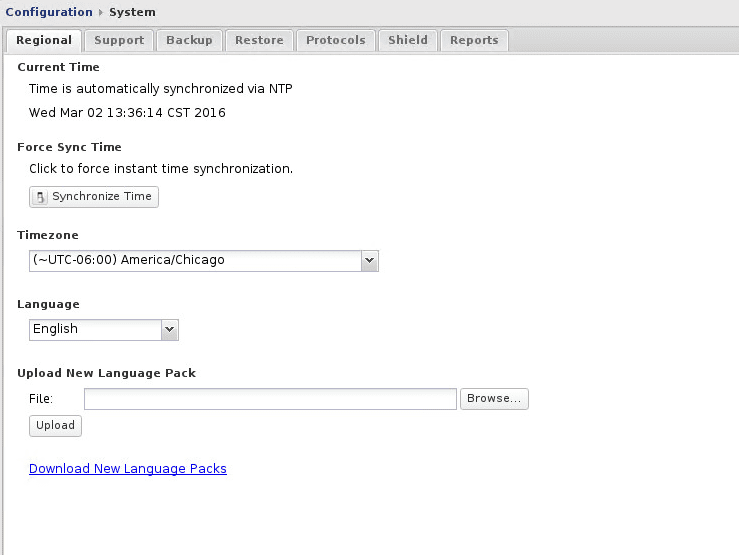Click the Timezone dropdown arrow
Viewport: 739px width, 555px height.
(x=369, y=260)
